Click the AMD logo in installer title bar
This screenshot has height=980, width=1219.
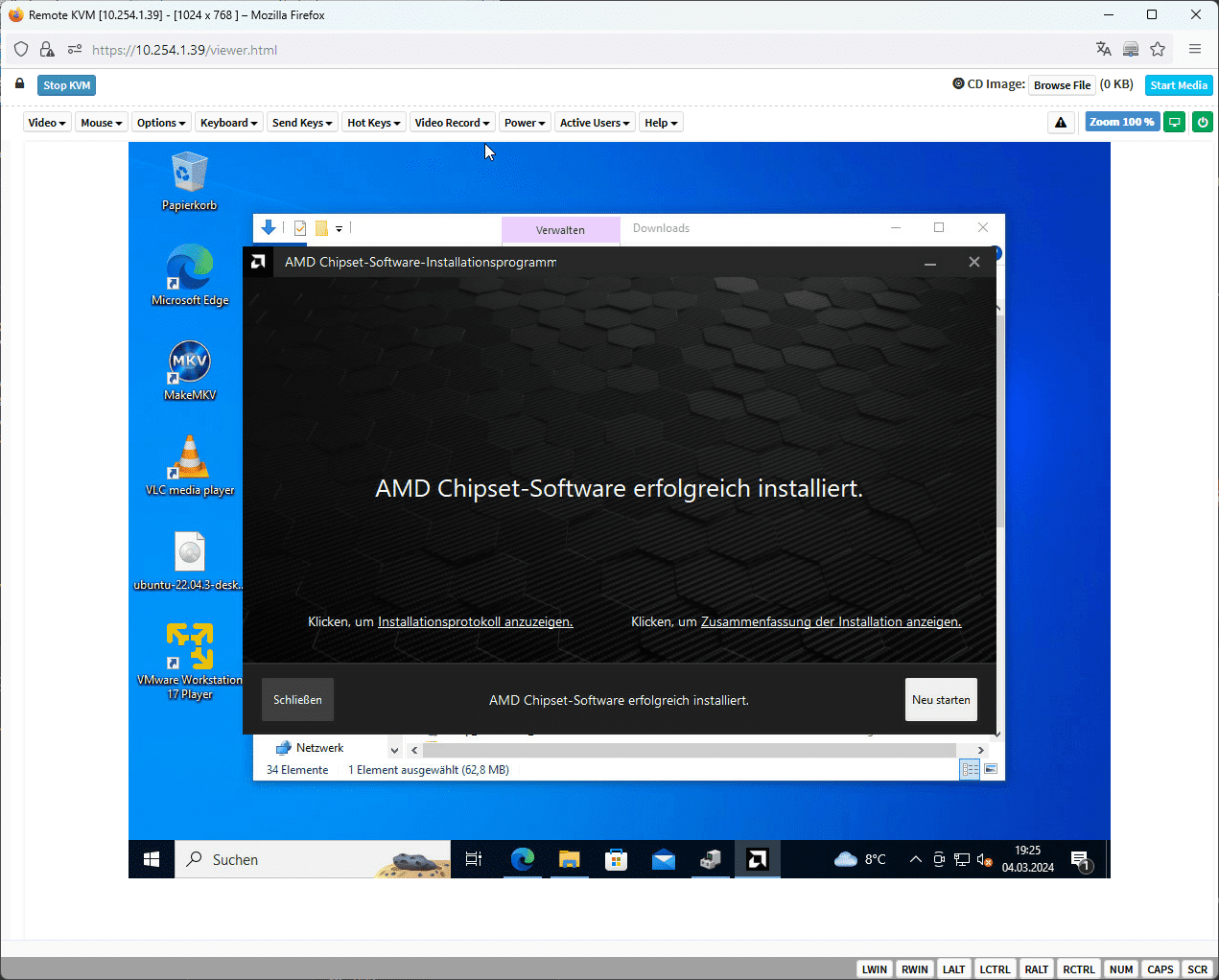coord(258,262)
